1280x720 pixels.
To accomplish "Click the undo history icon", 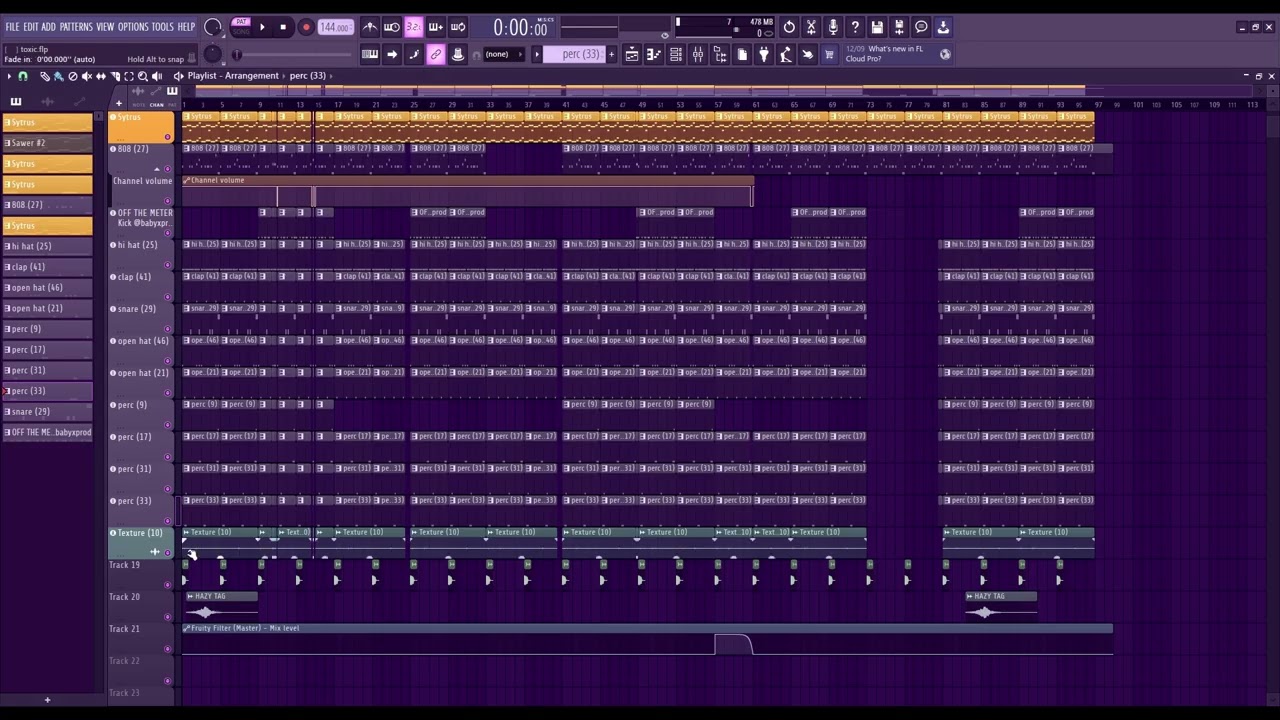I will click(789, 27).
